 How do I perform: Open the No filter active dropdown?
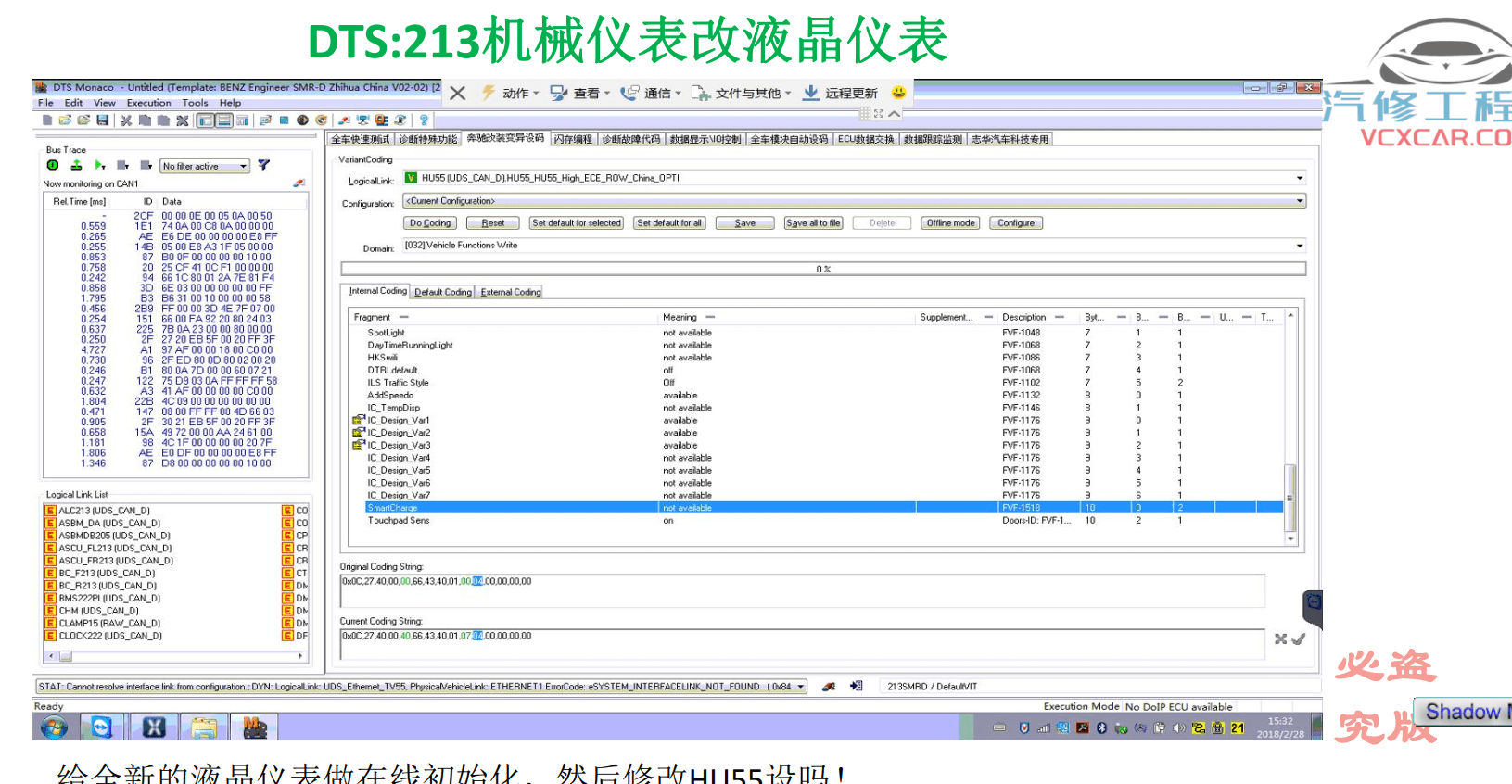244,167
